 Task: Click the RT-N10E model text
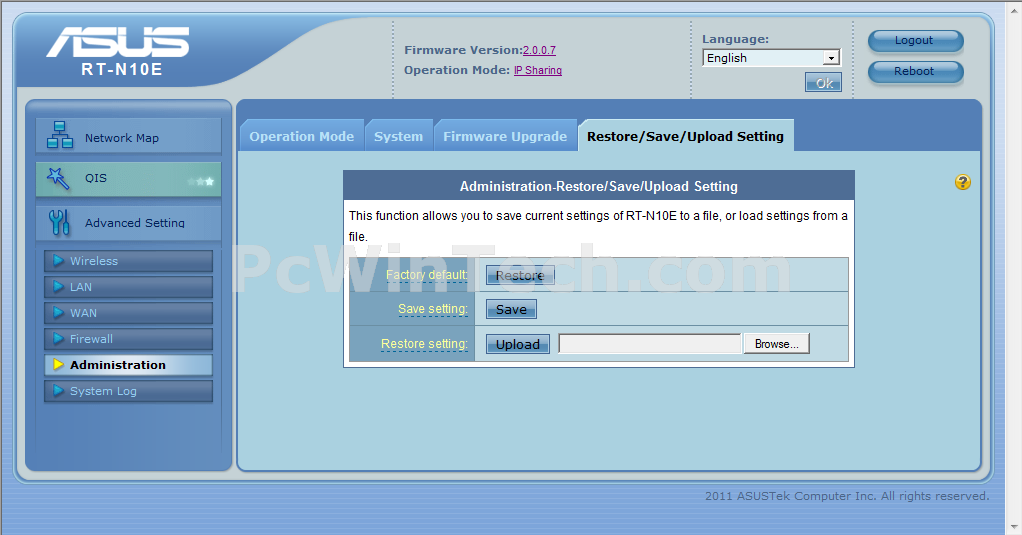click(x=121, y=69)
